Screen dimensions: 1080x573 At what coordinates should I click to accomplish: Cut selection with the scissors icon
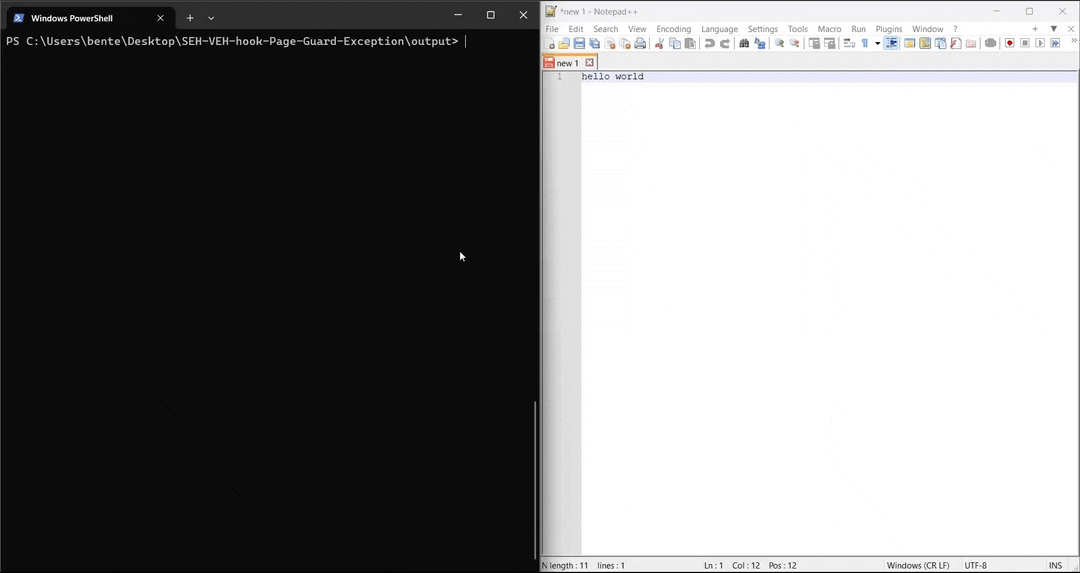pyautogui.click(x=659, y=43)
